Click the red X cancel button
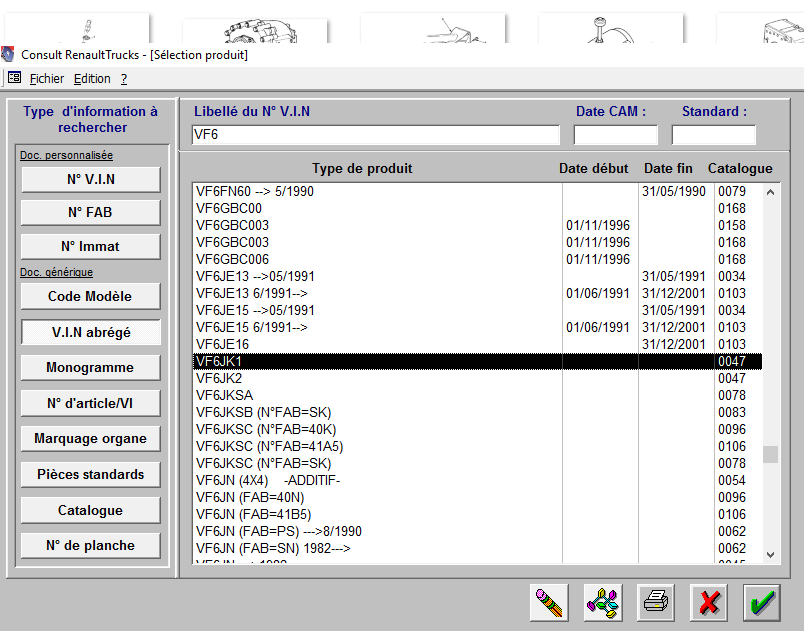The width and height of the screenshot is (808, 631). point(709,601)
